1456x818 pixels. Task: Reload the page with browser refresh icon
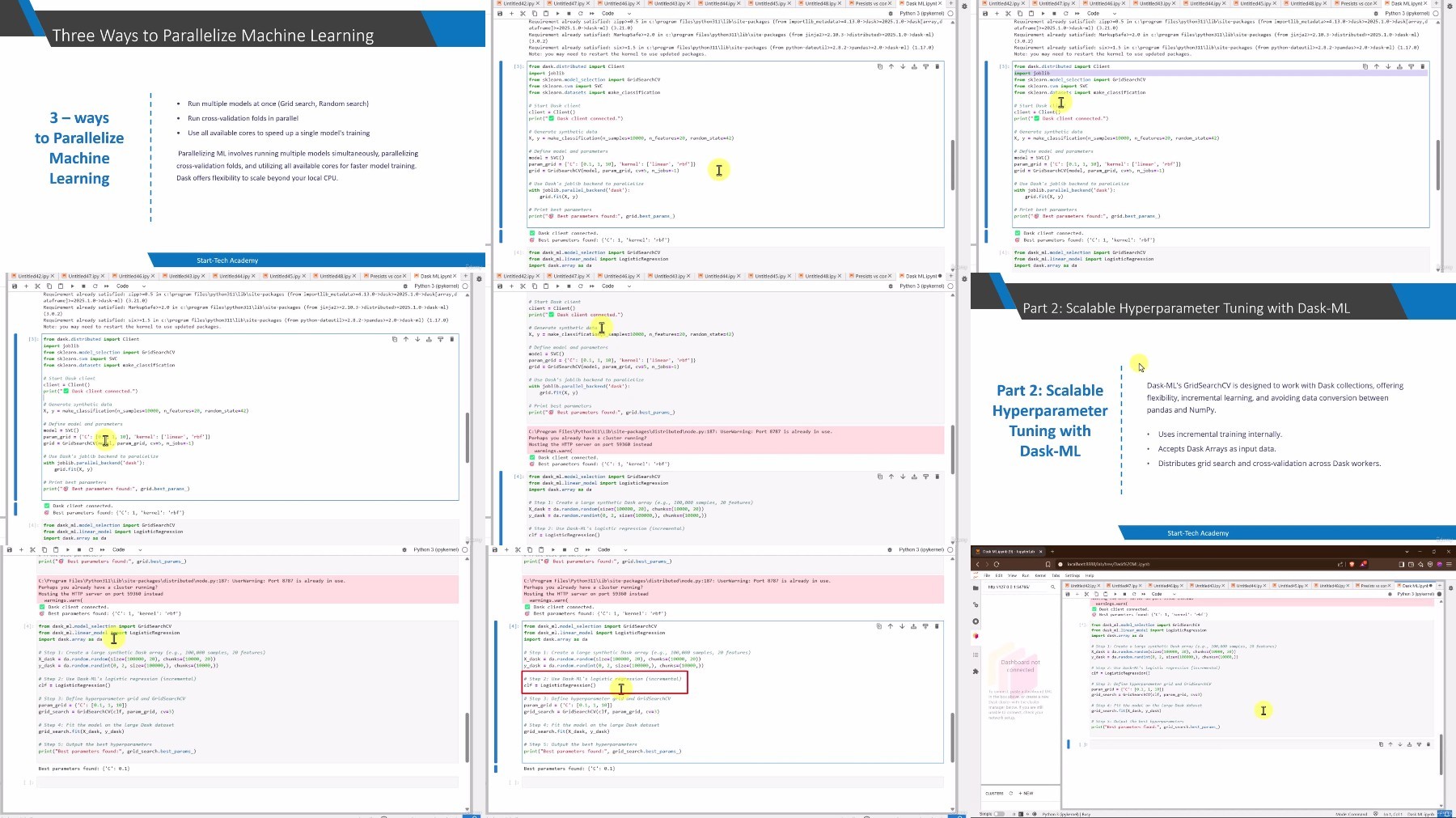(997, 564)
